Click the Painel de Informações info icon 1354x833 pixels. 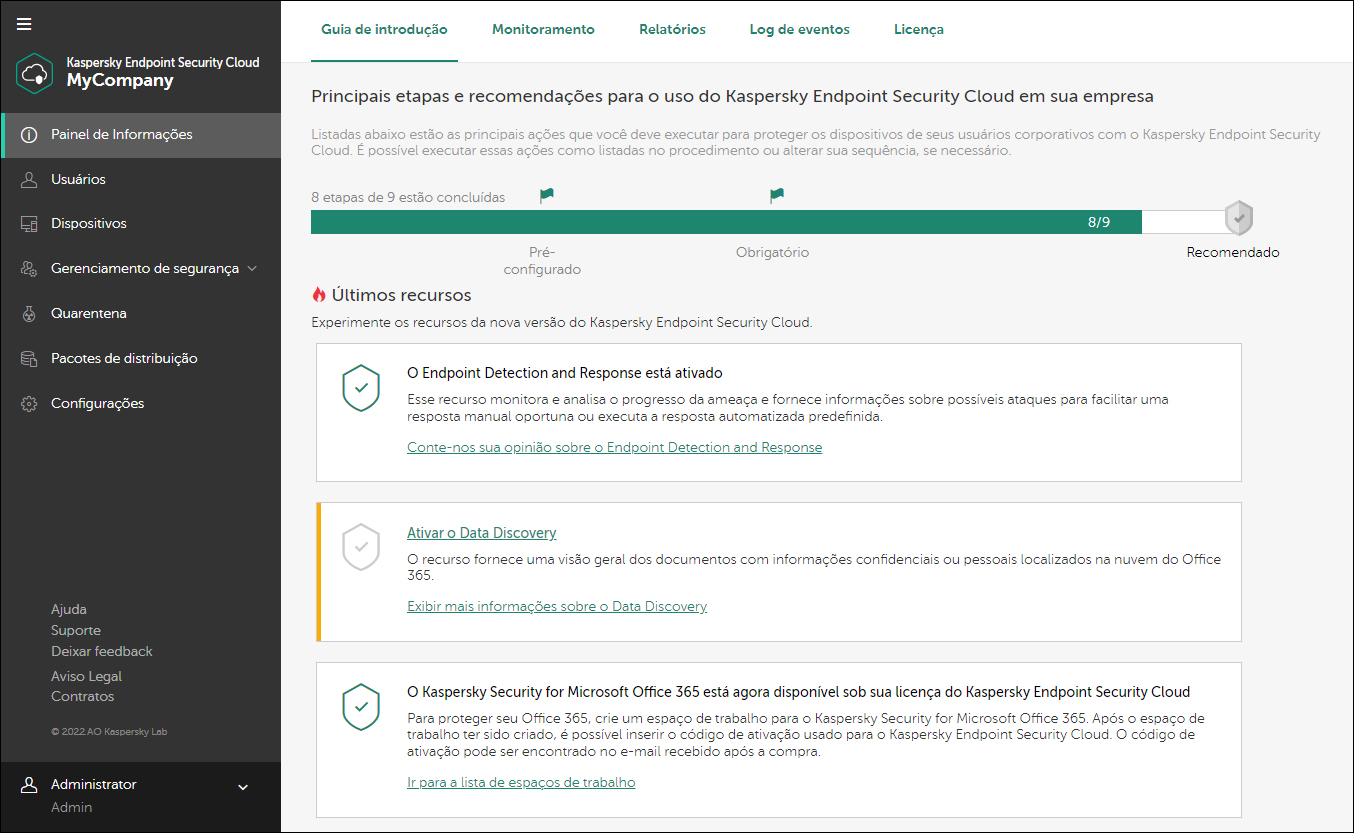coord(29,135)
